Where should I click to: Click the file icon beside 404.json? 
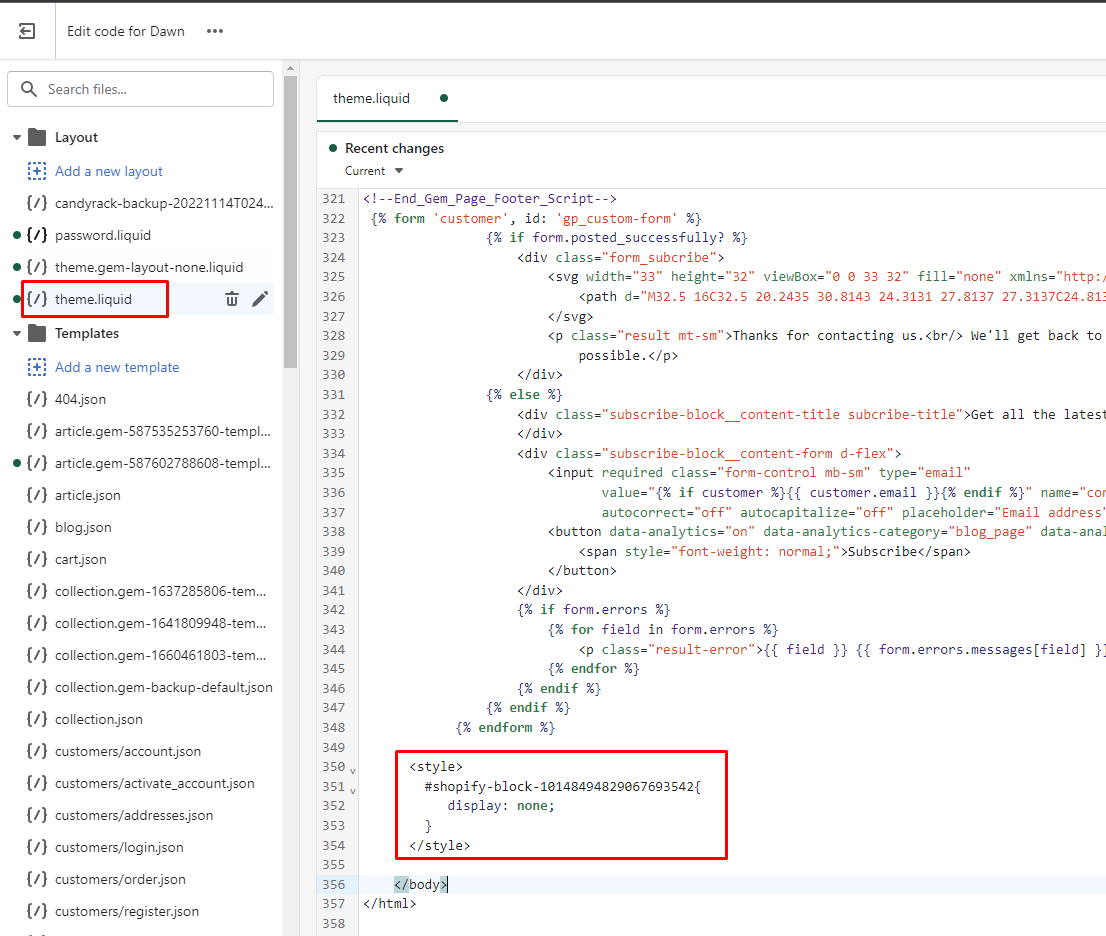(37, 399)
